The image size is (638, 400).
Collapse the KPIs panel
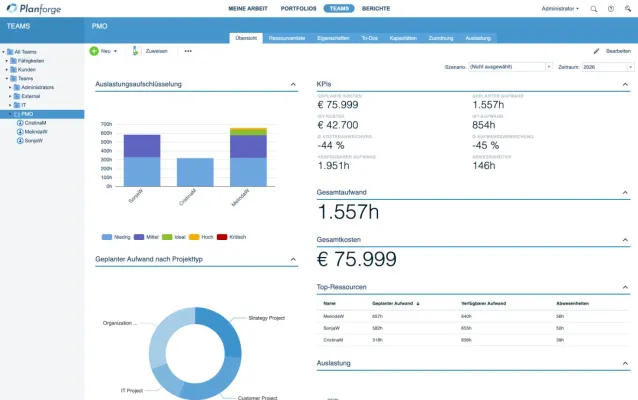[x=625, y=84]
